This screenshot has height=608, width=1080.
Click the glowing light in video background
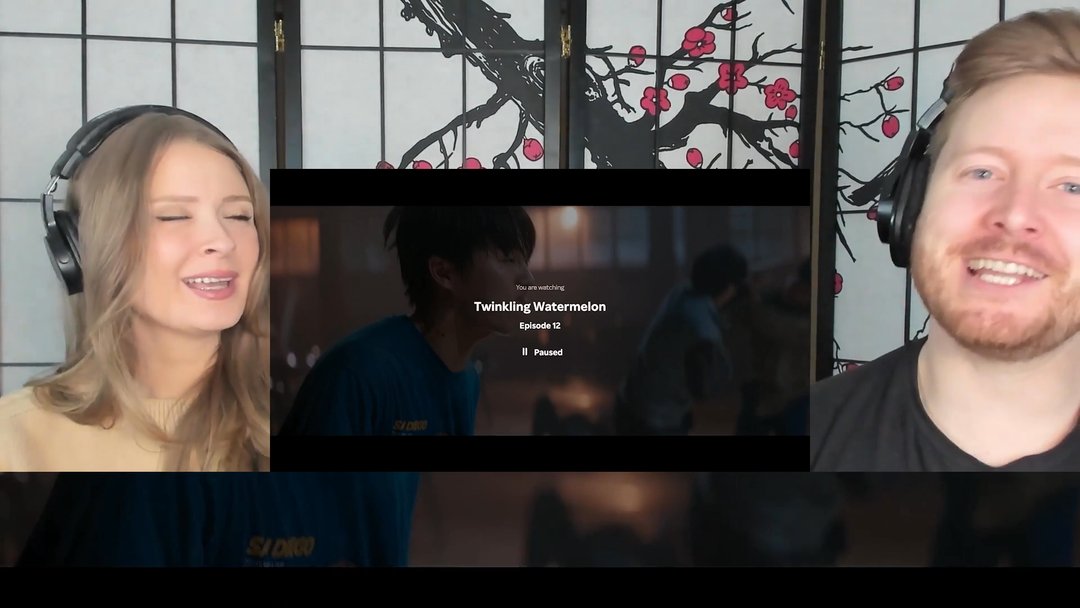[x=569, y=217]
